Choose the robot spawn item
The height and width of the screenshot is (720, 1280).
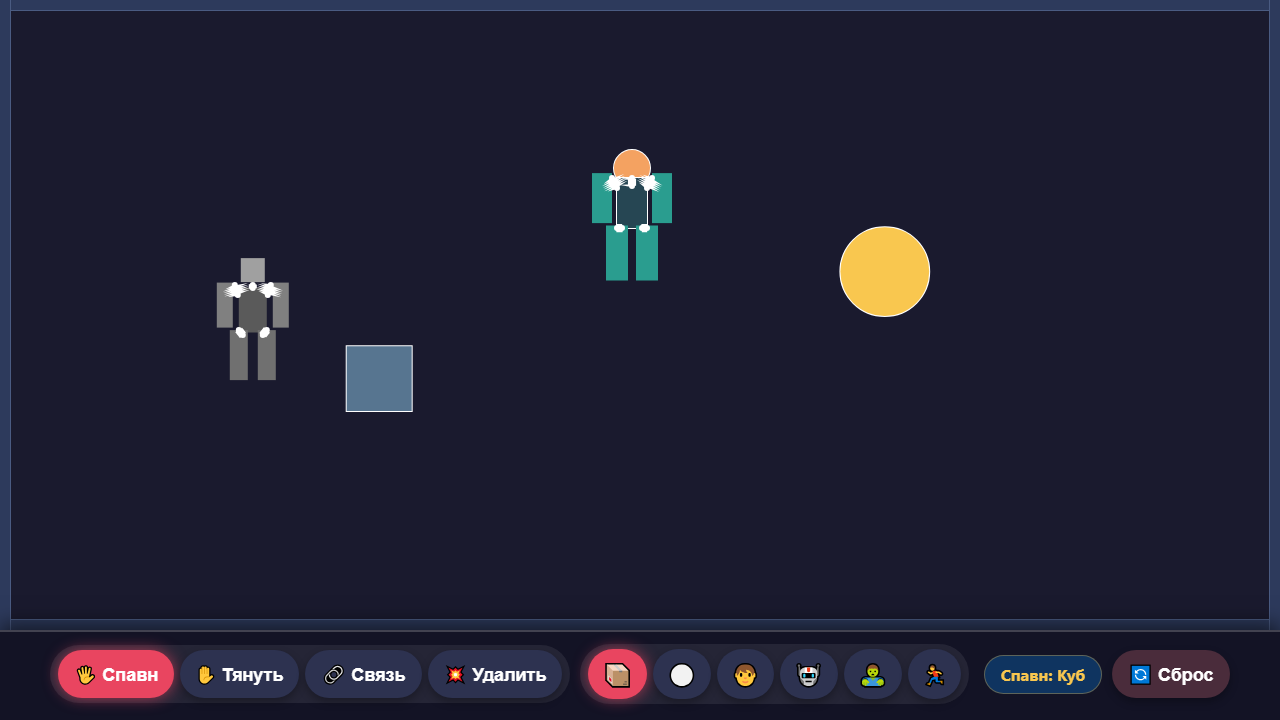(x=809, y=675)
